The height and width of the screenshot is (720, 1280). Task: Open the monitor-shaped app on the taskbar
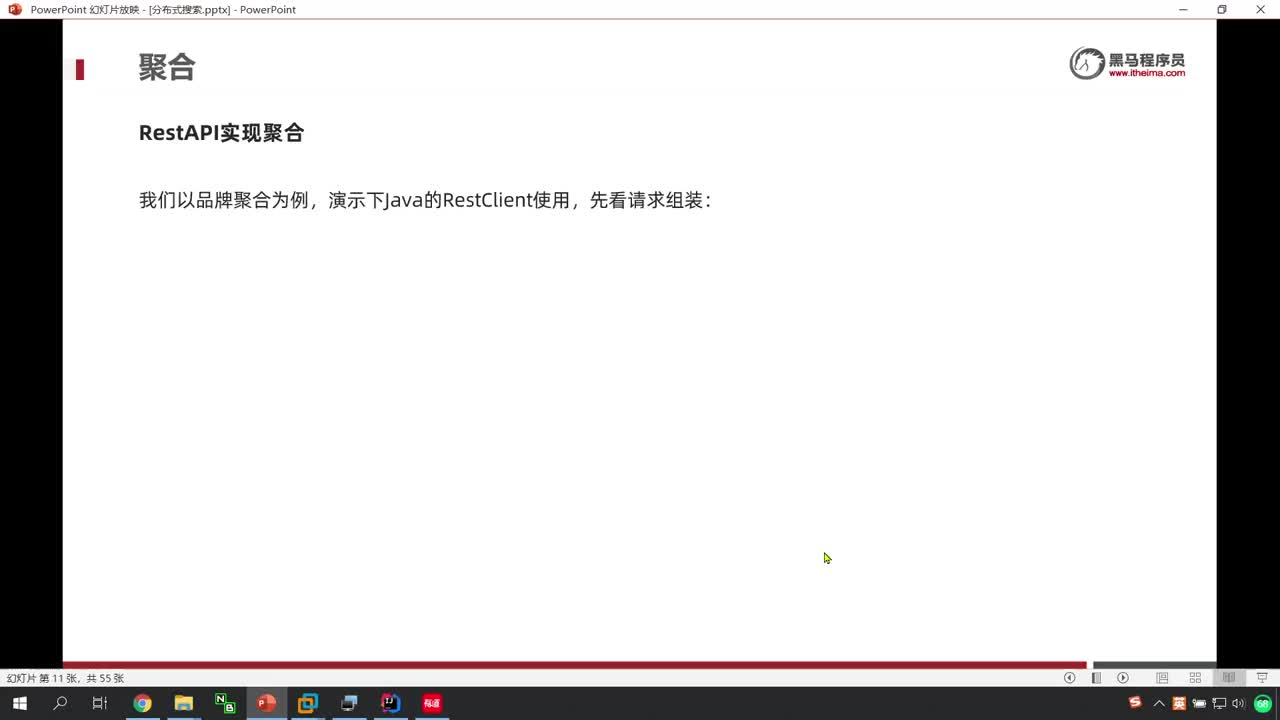(349, 703)
